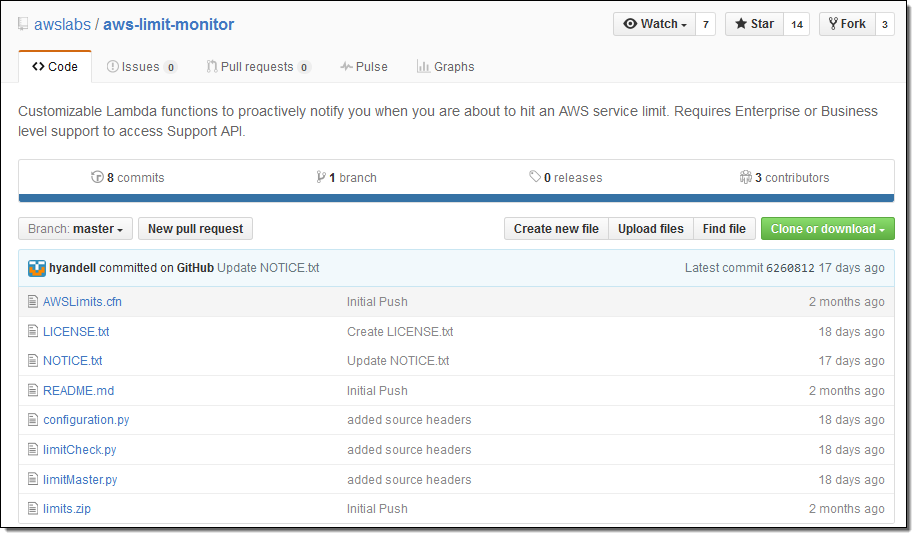
Task: View the 1 branch list
Action: [346, 177]
